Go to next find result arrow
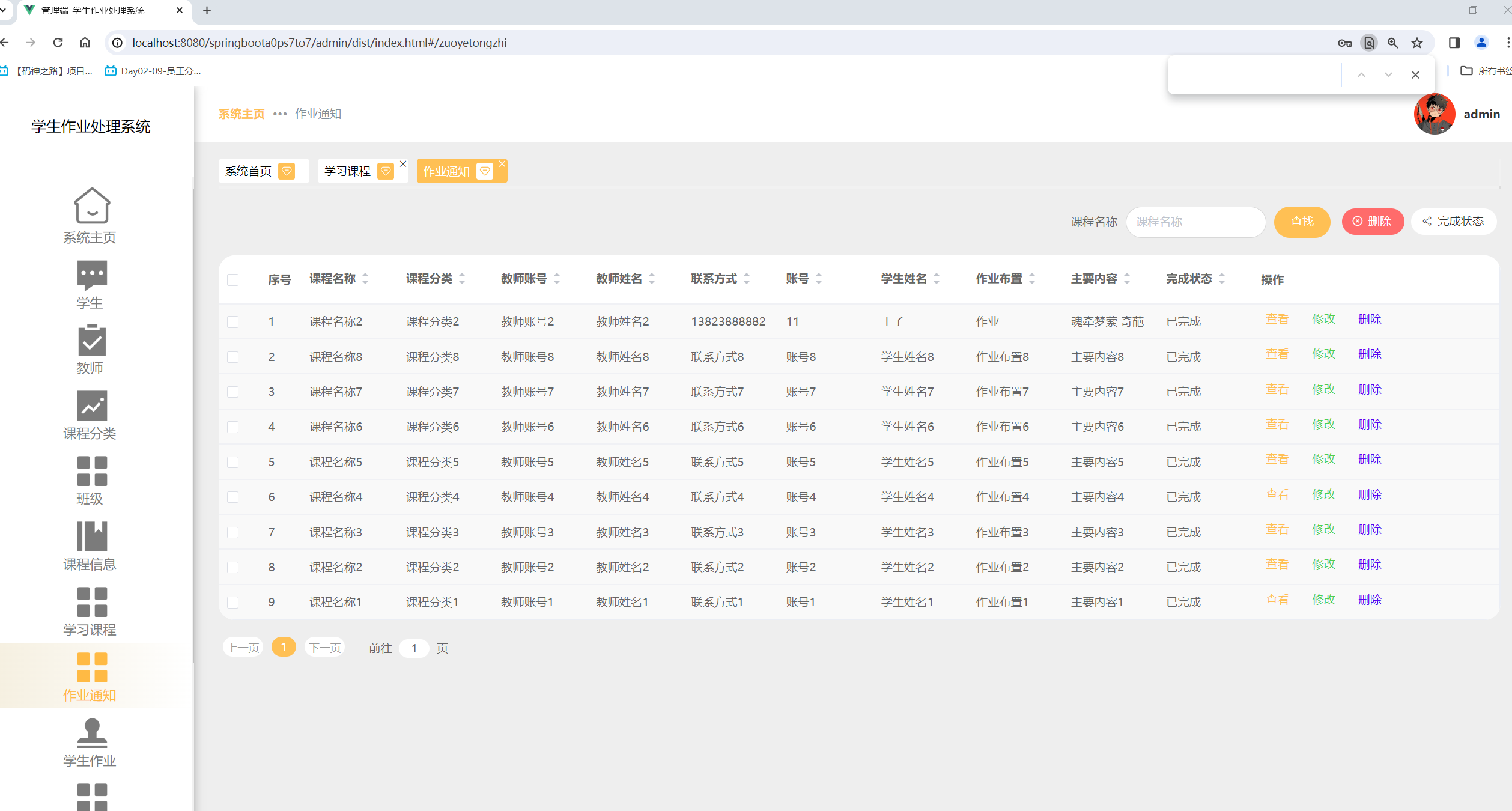 [1388, 74]
